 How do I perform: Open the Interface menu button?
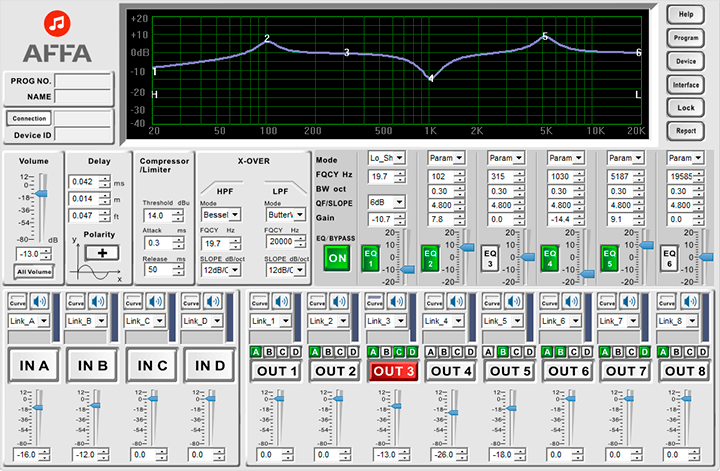[x=686, y=84]
